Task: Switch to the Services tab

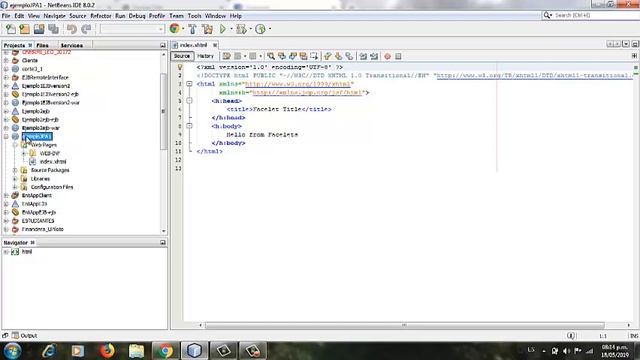Action: pyautogui.click(x=72, y=45)
